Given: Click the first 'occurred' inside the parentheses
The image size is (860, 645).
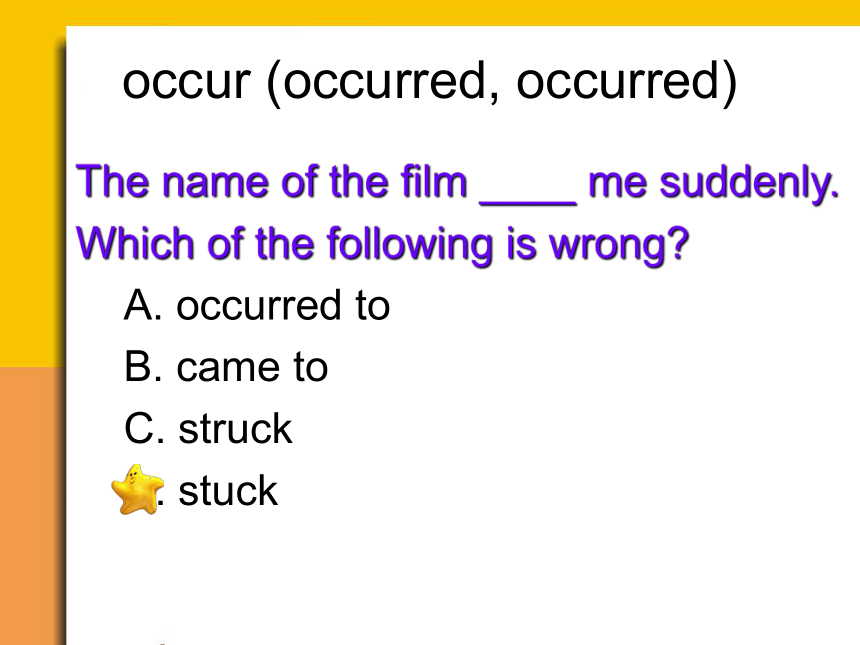Looking at the screenshot, I should click(x=385, y=81).
